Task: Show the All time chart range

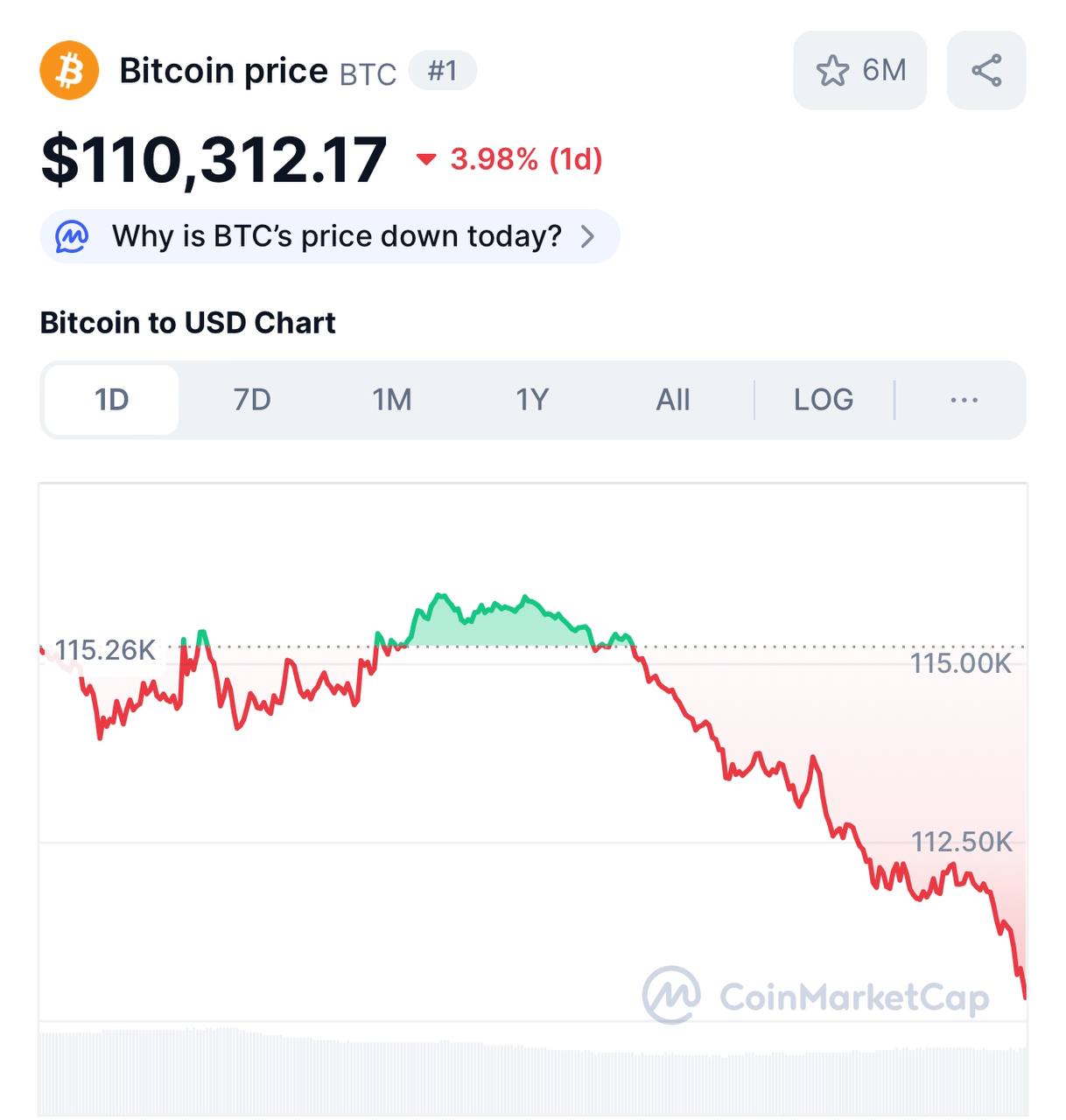Action: (x=673, y=400)
